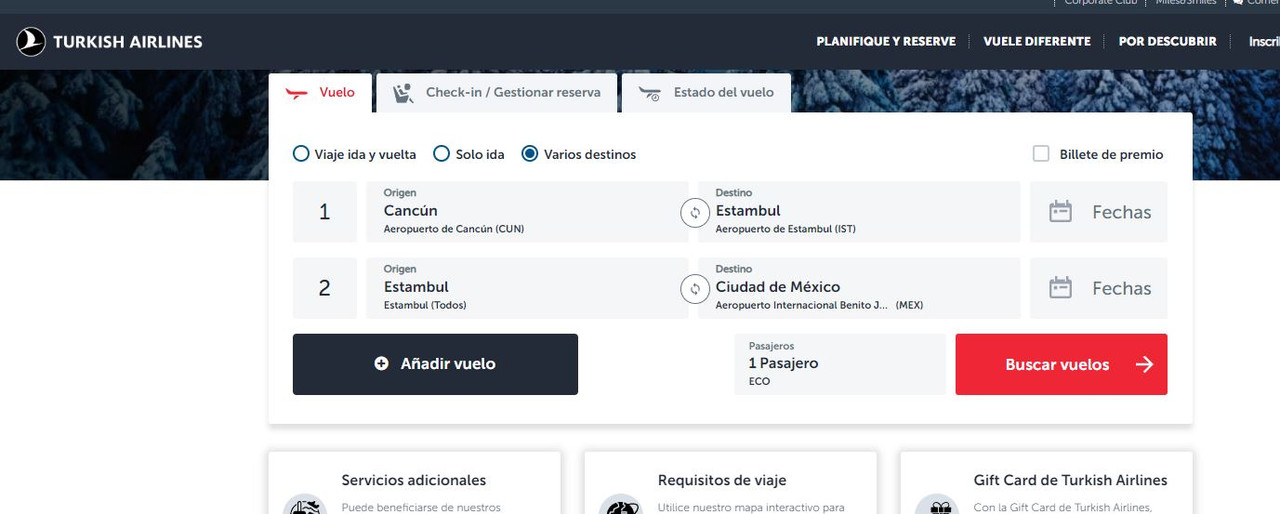
Task: Open the PLANIFIQUE Y RESERVE menu
Action: pyautogui.click(x=886, y=42)
